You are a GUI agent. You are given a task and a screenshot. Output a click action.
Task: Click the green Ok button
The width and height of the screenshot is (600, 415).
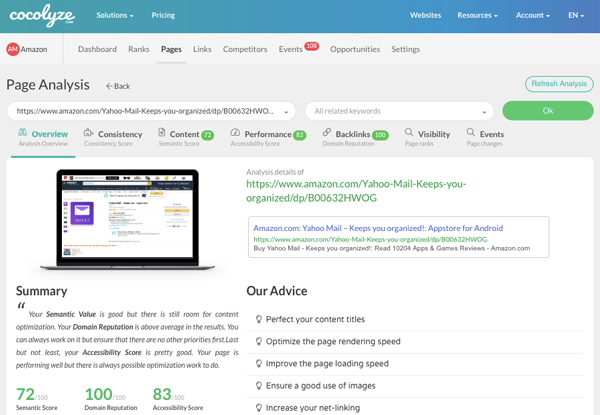tap(548, 111)
